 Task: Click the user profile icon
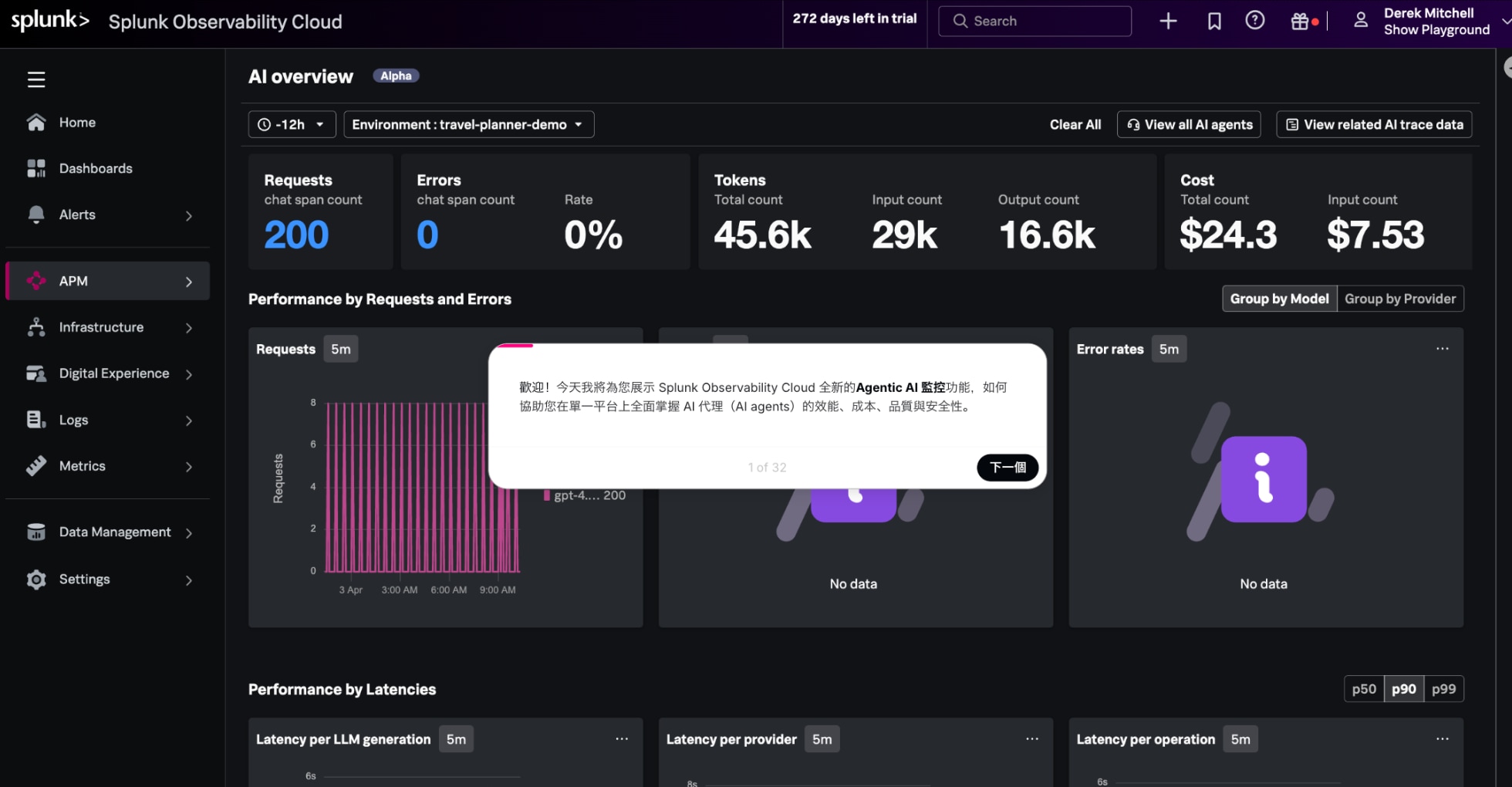click(1361, 21)
